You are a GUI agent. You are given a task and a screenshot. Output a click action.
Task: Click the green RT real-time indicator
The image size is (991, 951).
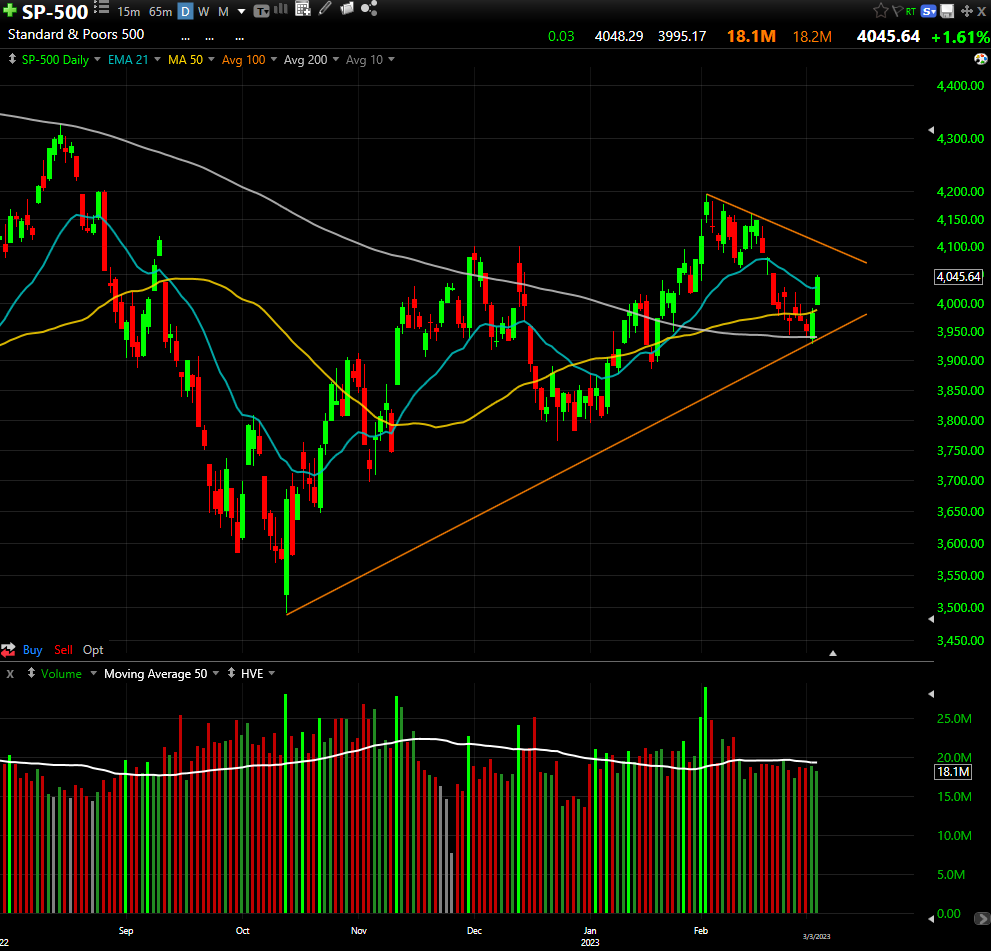click(x=911, y=11)
